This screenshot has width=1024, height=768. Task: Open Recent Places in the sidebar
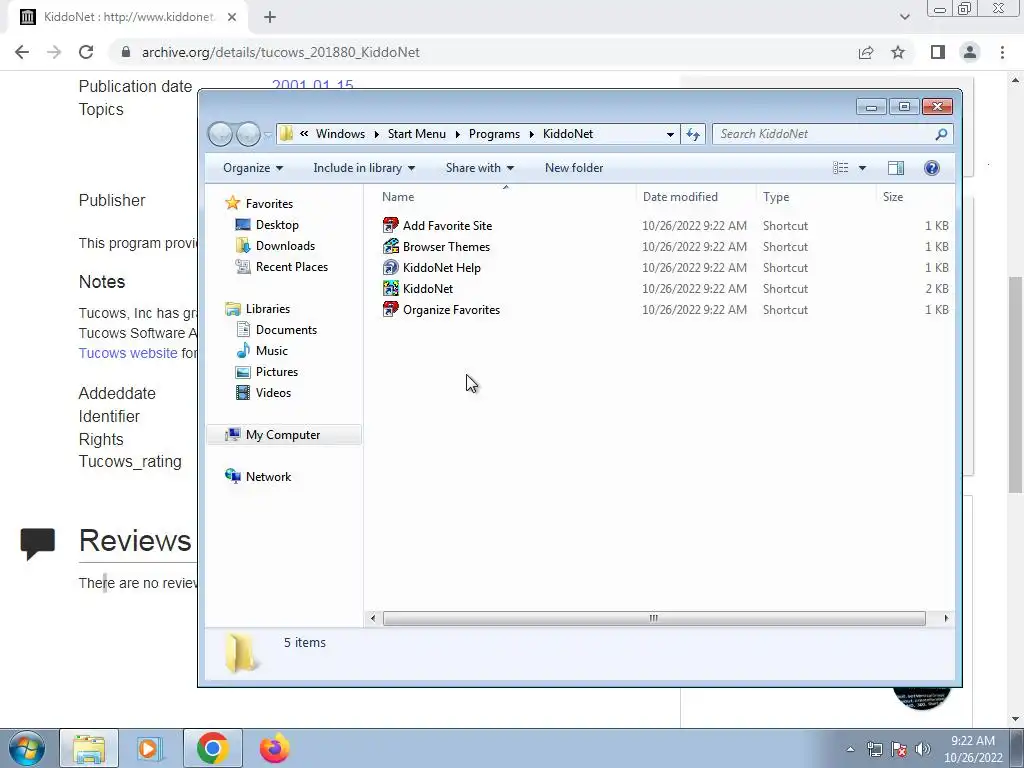pyautogui.click(x=292, y=266)
